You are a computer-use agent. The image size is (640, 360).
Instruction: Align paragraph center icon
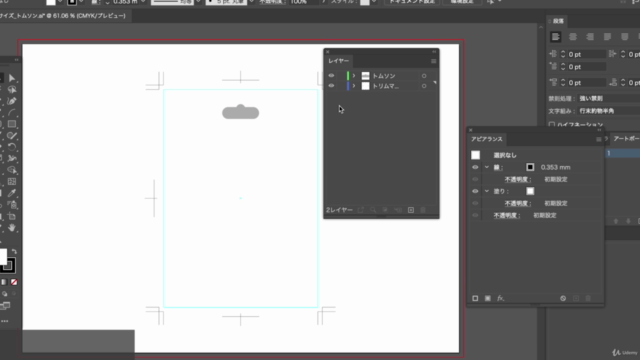point(573,37)
